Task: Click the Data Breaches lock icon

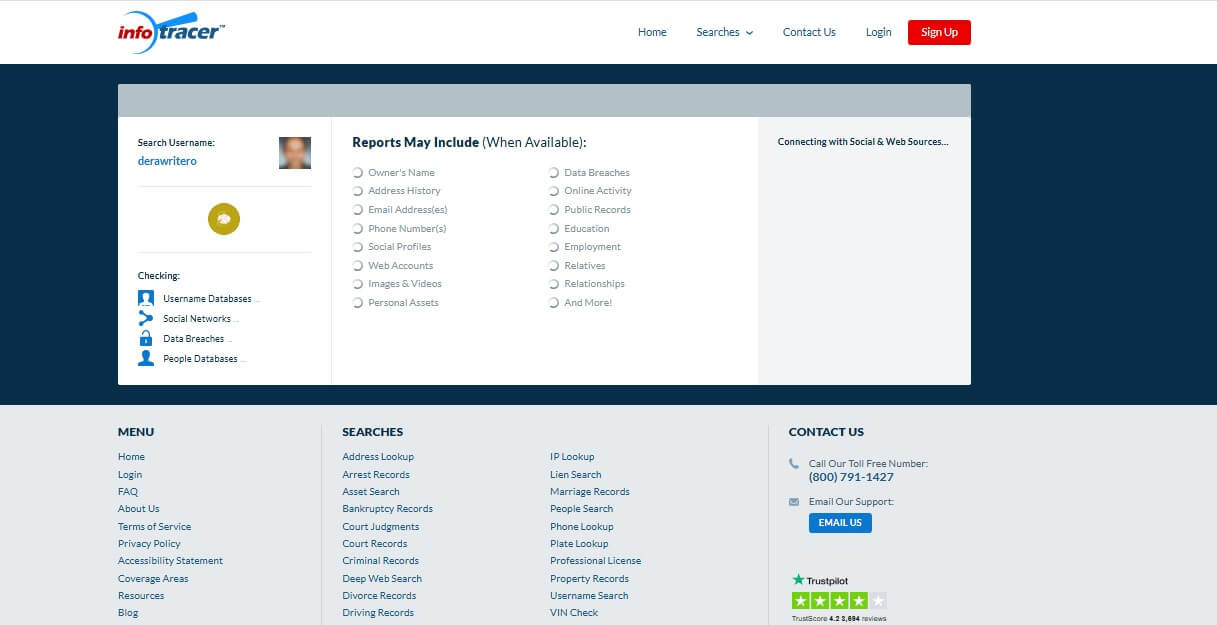Action: coord(146,339)
